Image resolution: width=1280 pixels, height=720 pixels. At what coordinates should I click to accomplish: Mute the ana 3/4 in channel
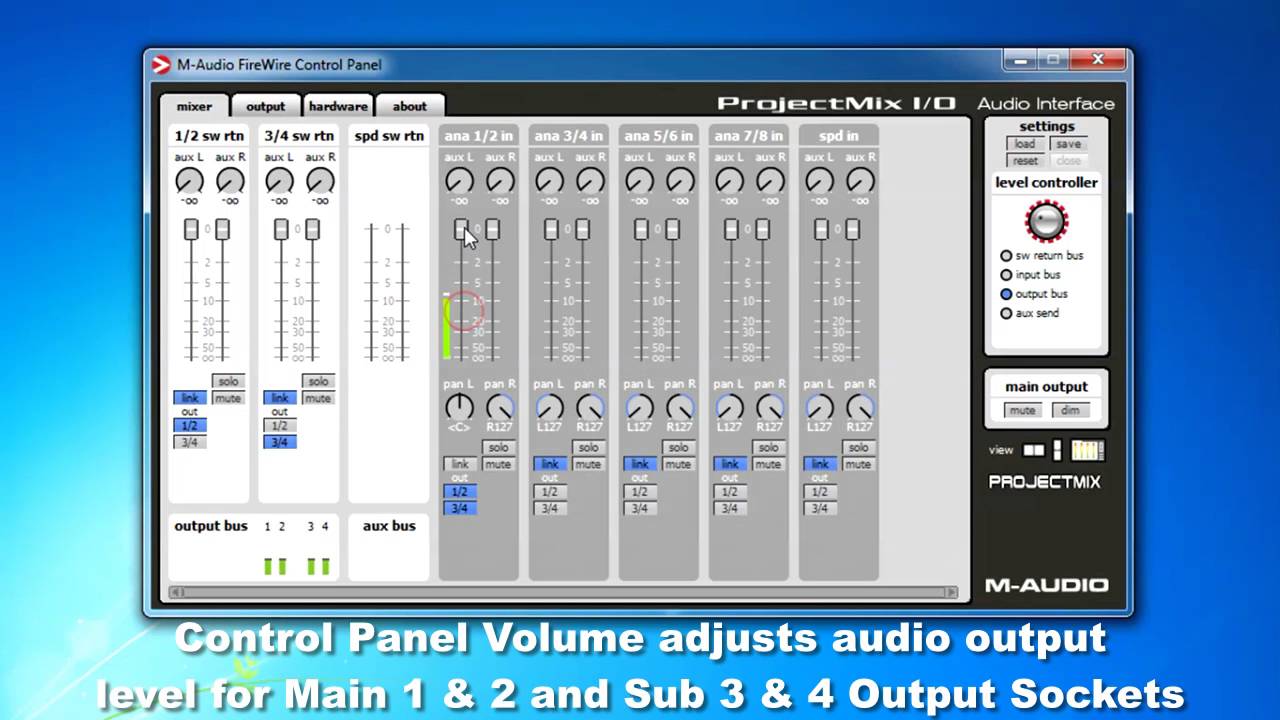(588, 464)
